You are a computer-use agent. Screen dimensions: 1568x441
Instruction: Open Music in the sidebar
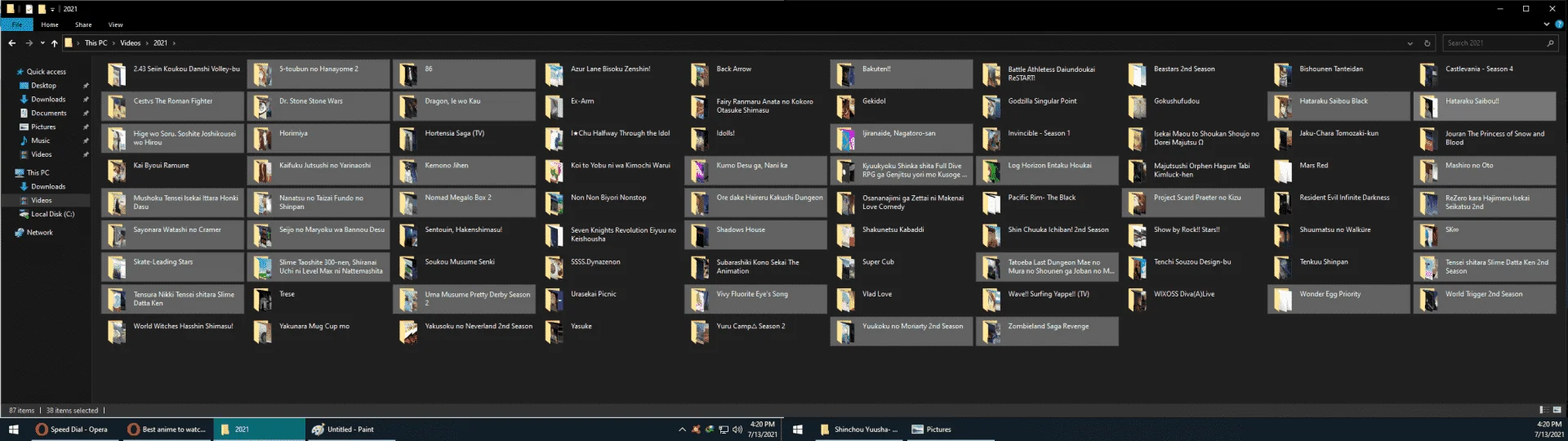click(40, 141)
